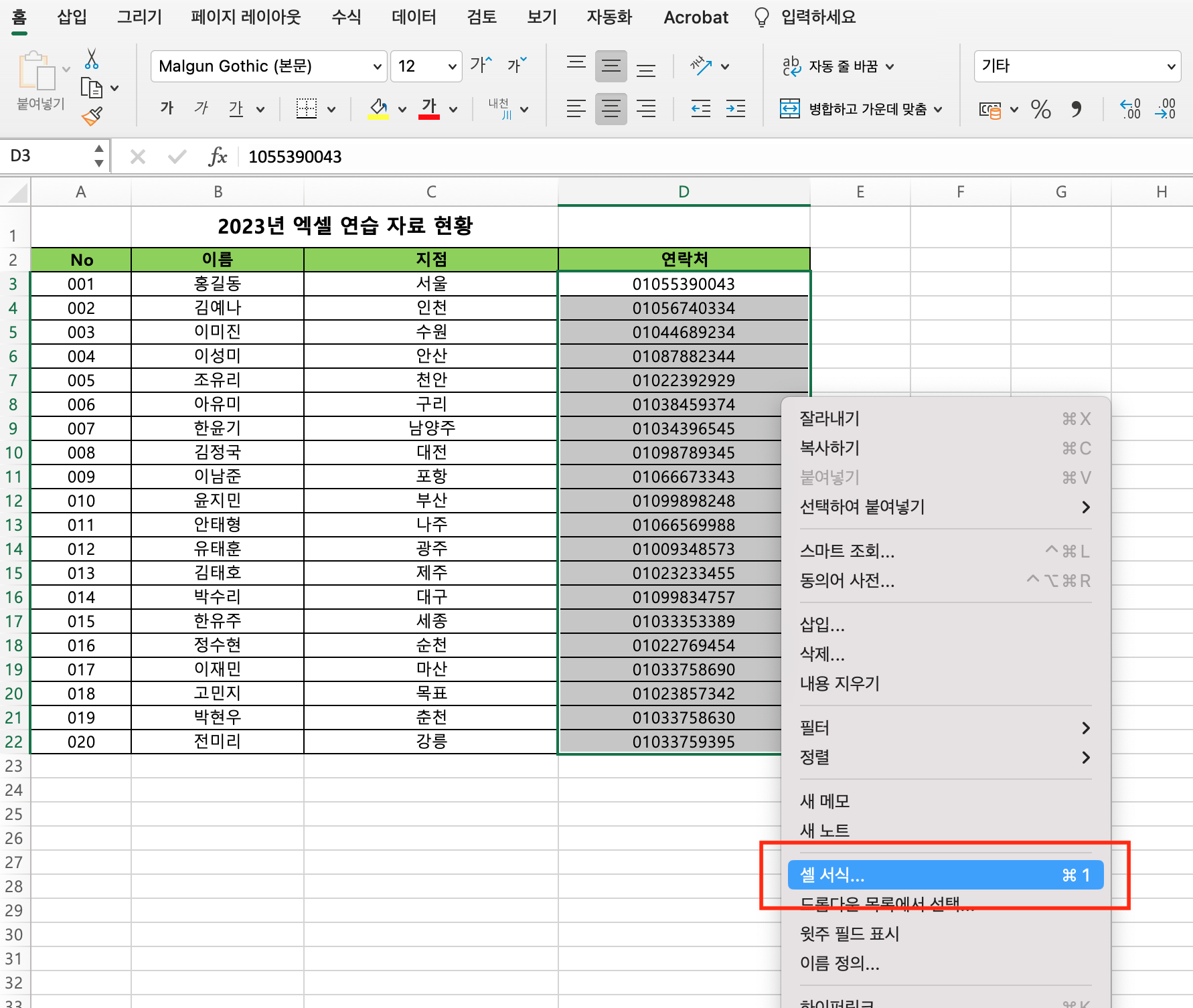Screen dimensions: 1193x1008
Task: Click the insert function fx icon
Action: (x=218, y=157)
